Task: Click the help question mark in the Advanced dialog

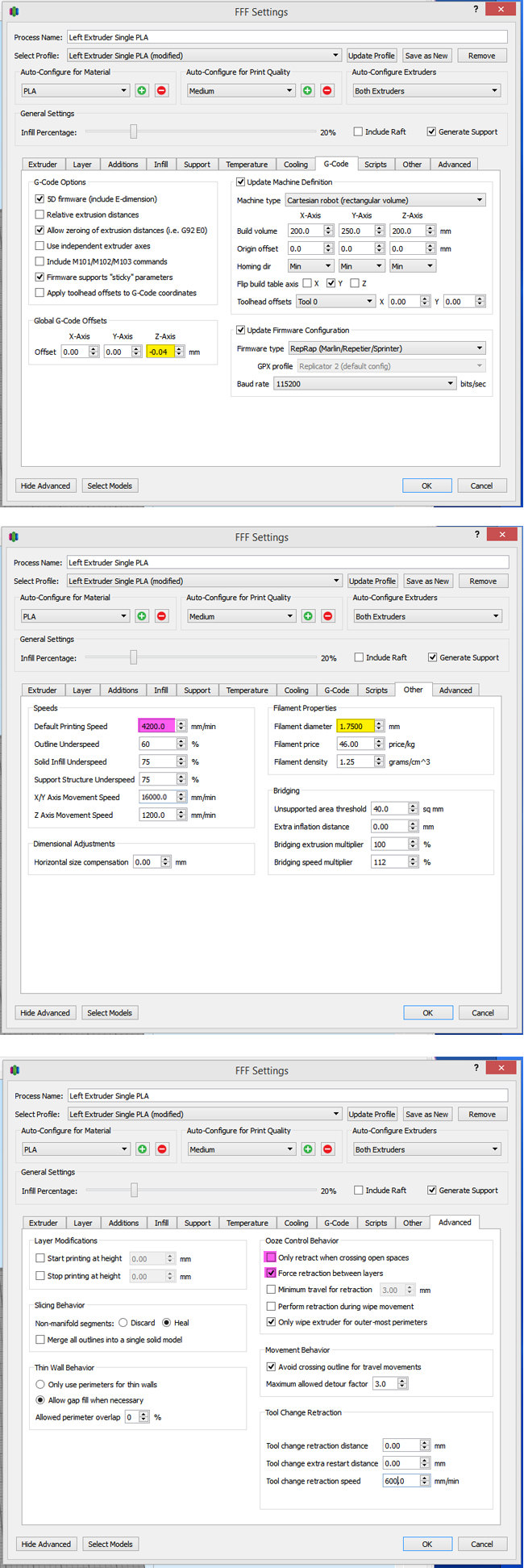Action: [x=476, y=1068]
